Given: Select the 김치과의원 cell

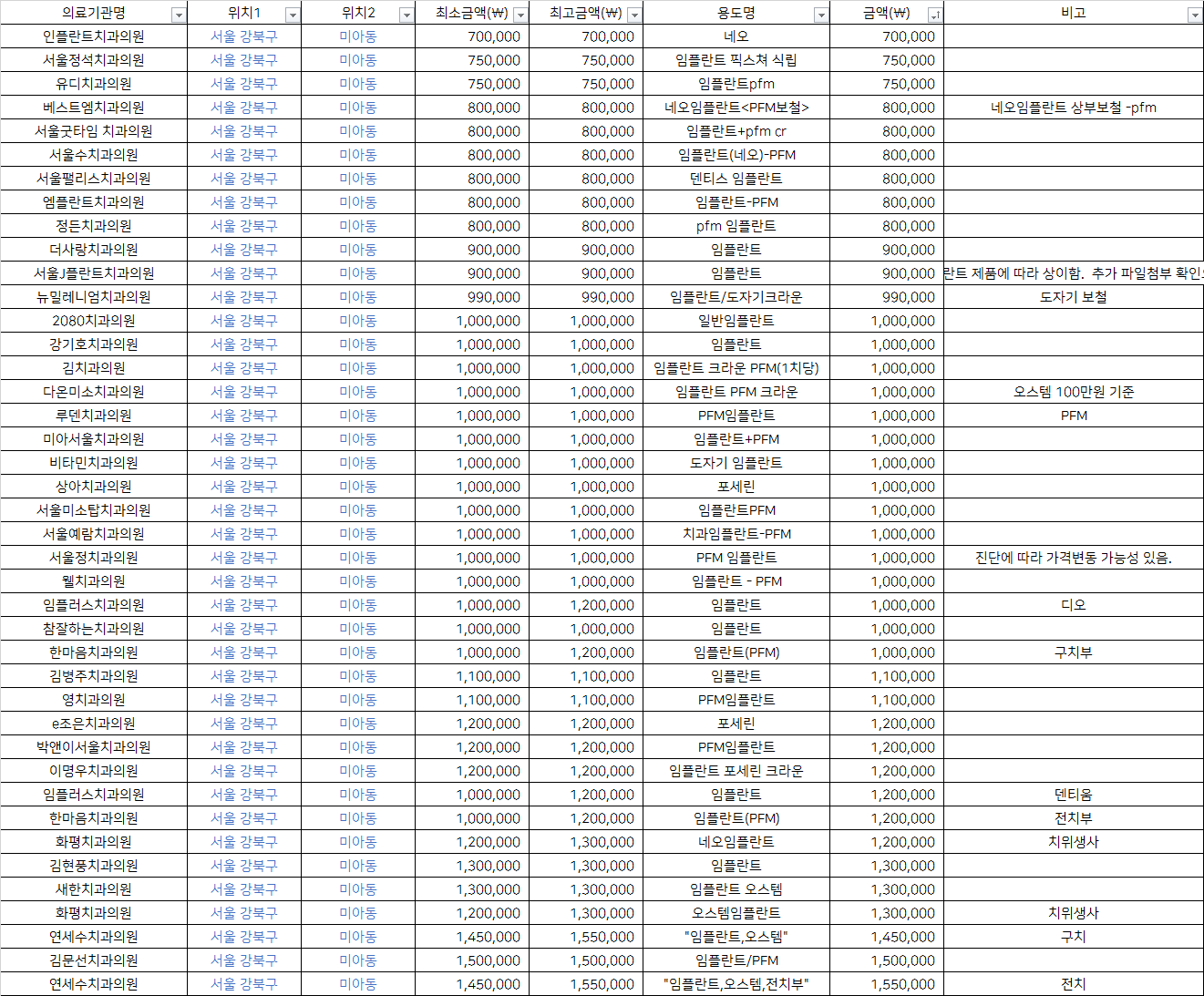Looking at the screenshot, I should [x=94, y=368].
